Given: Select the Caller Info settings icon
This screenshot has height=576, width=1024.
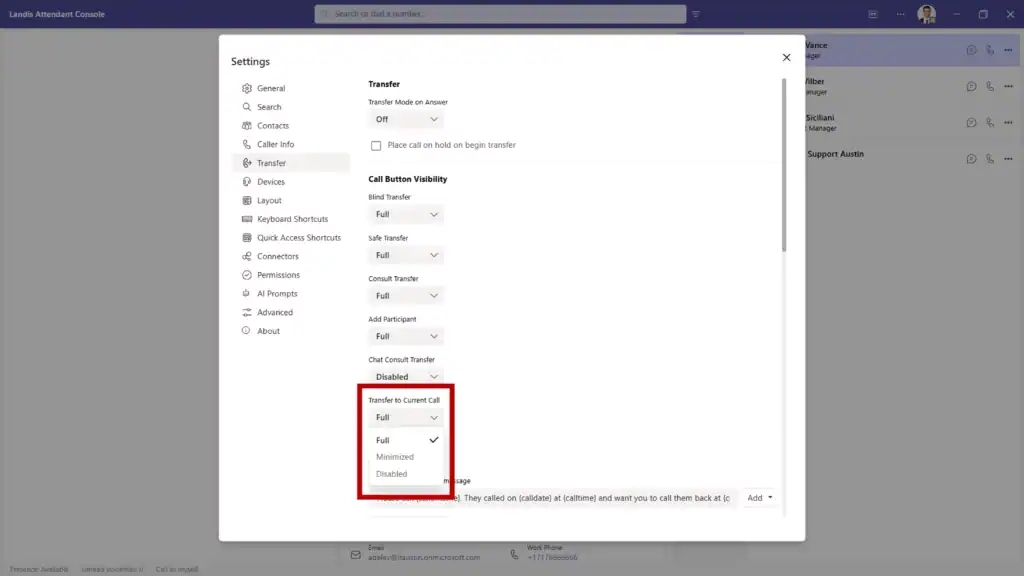Looking at the screenshot, I should 247,143.
